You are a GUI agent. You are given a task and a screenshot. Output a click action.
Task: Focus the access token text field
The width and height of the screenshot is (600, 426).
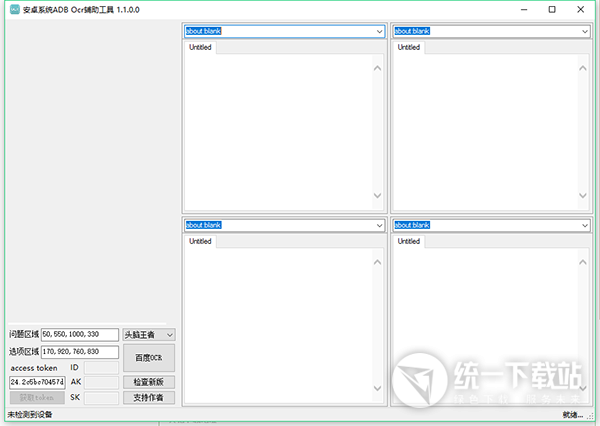coord(37,382)
